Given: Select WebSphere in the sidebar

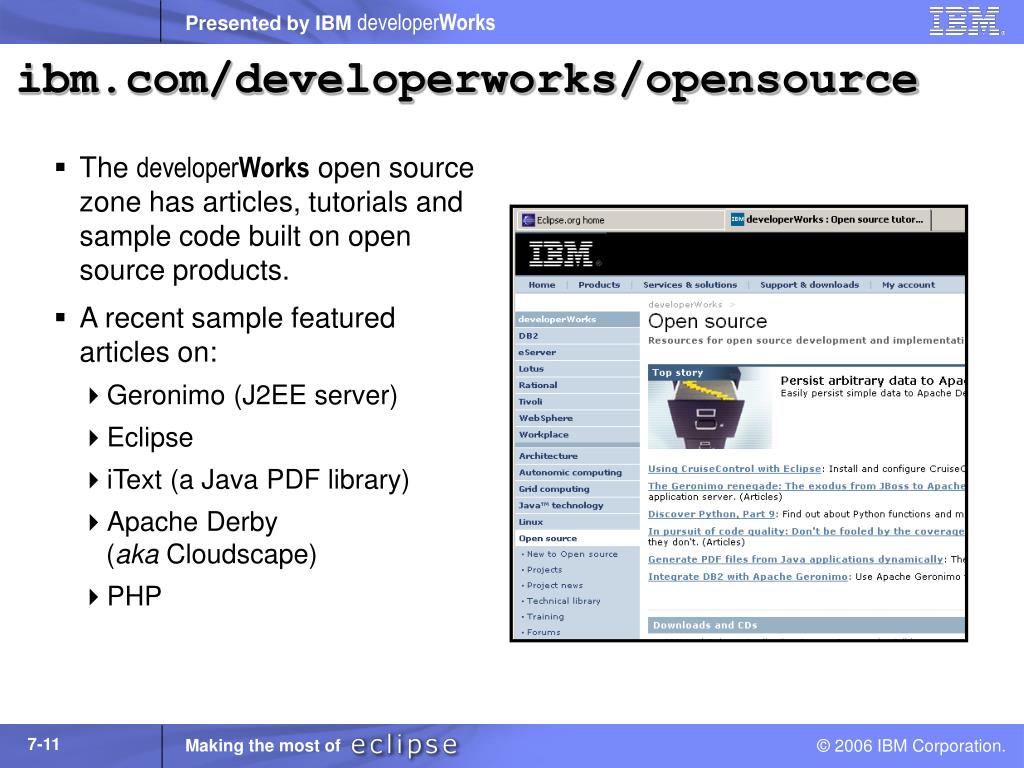Looking at the screenshot, I should [x=577, y=418].
